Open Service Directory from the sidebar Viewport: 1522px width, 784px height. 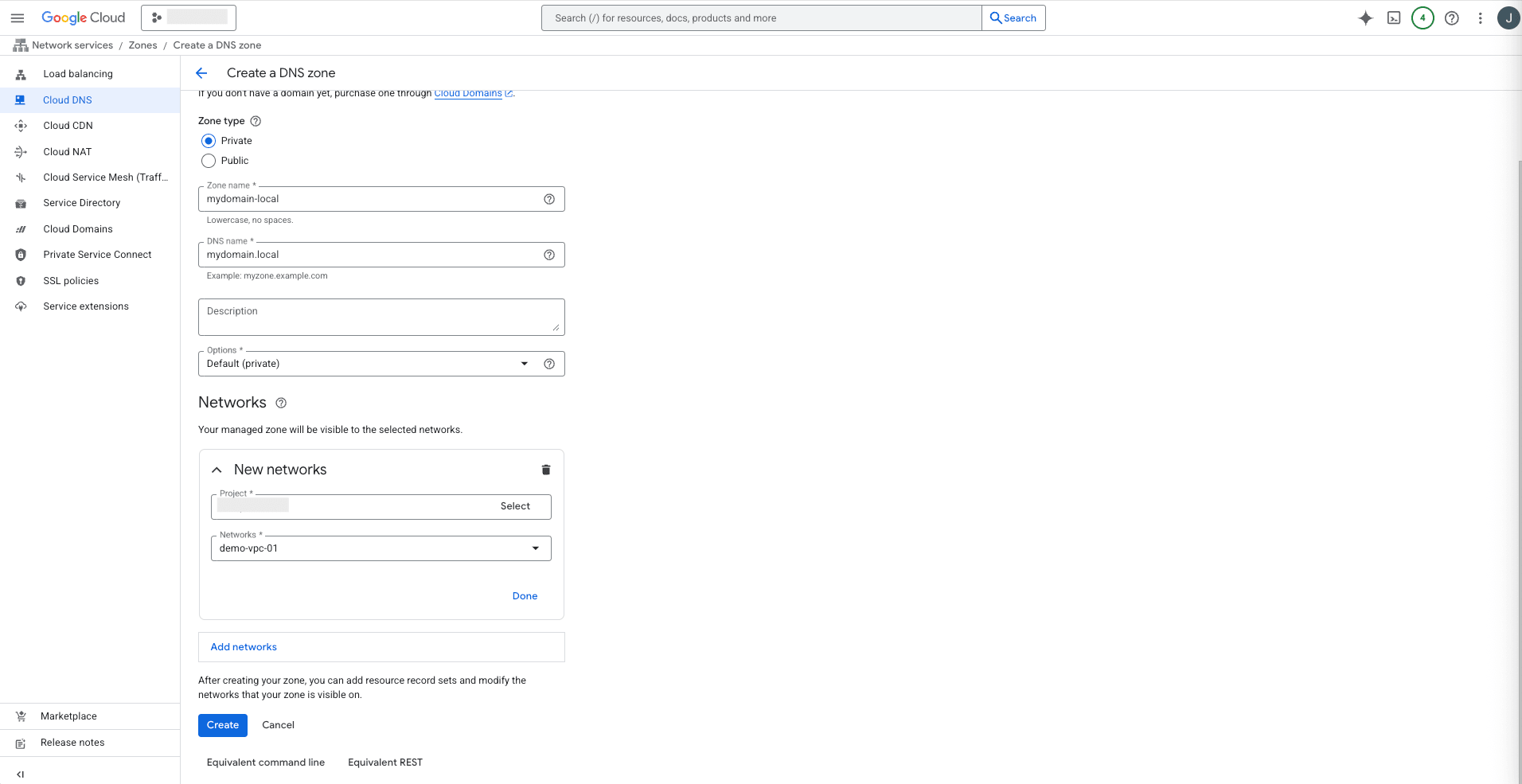[x=81, y=202]
